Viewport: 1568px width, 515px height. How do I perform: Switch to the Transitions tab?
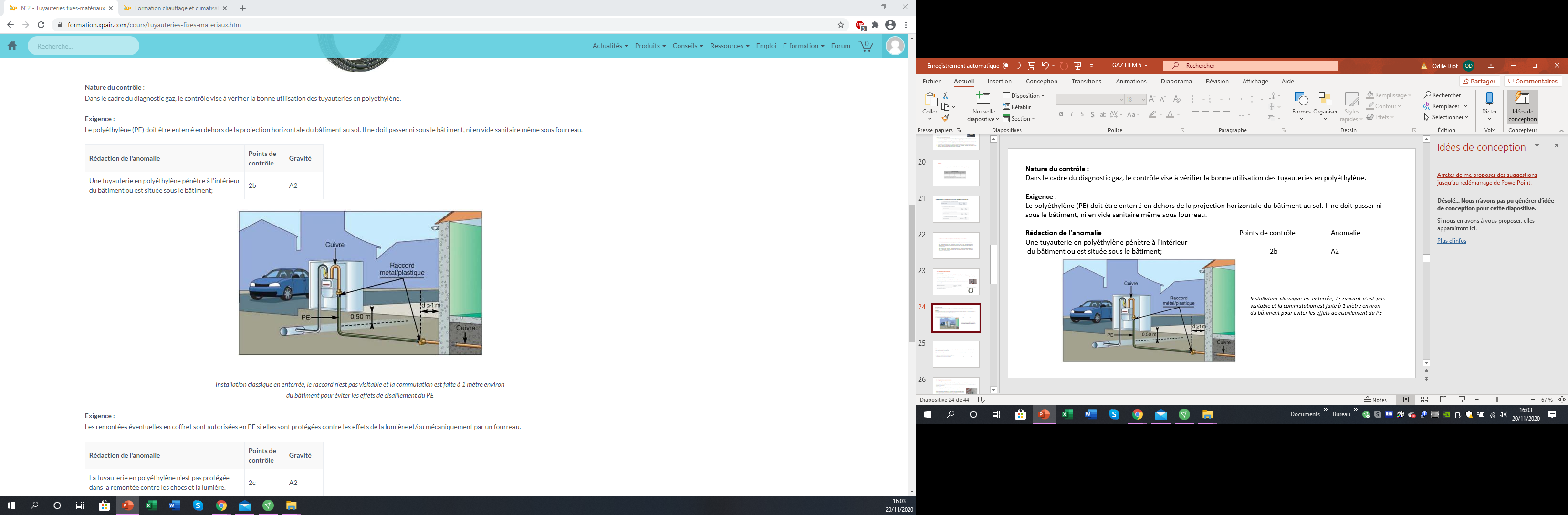point(1087,82)
